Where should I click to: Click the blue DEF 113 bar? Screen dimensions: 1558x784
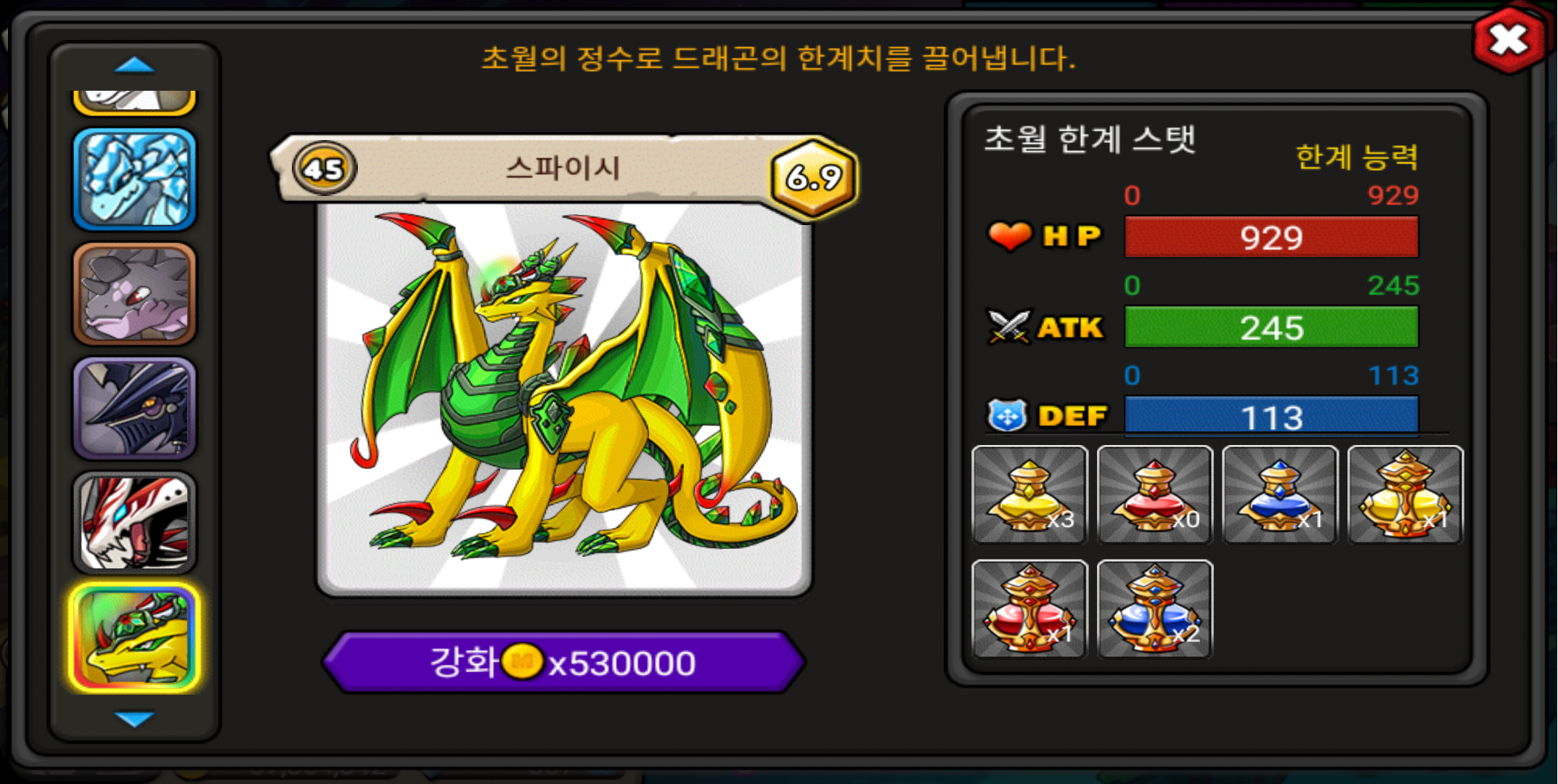[x=1271, y=415]
